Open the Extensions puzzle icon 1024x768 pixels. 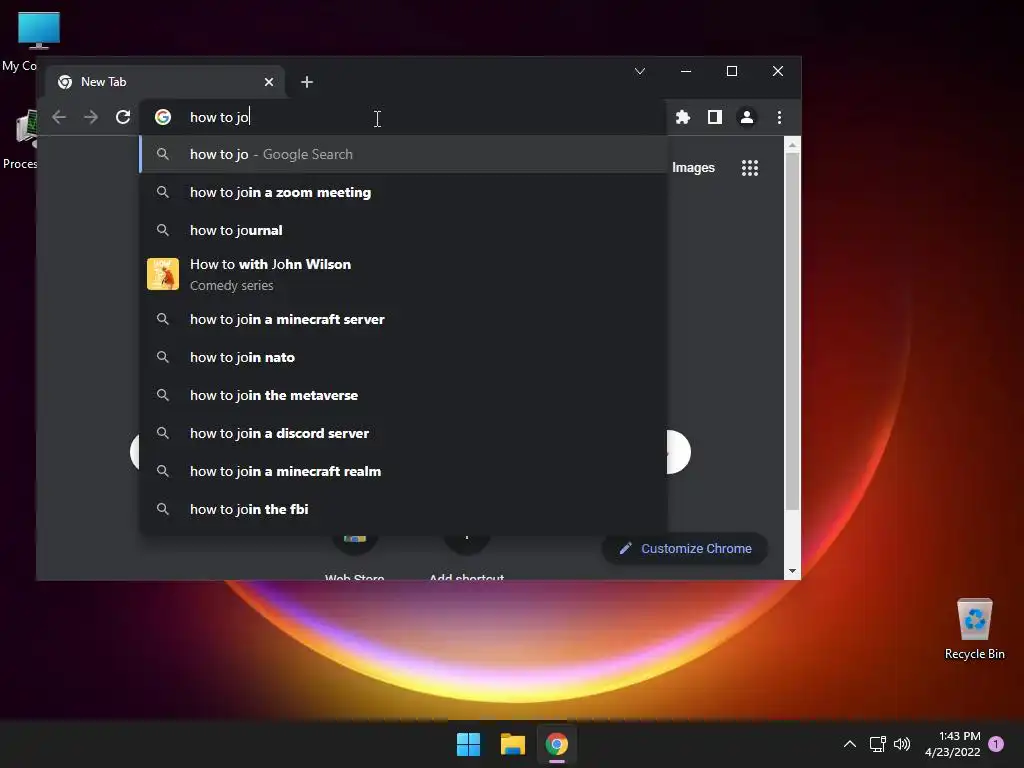682,117
